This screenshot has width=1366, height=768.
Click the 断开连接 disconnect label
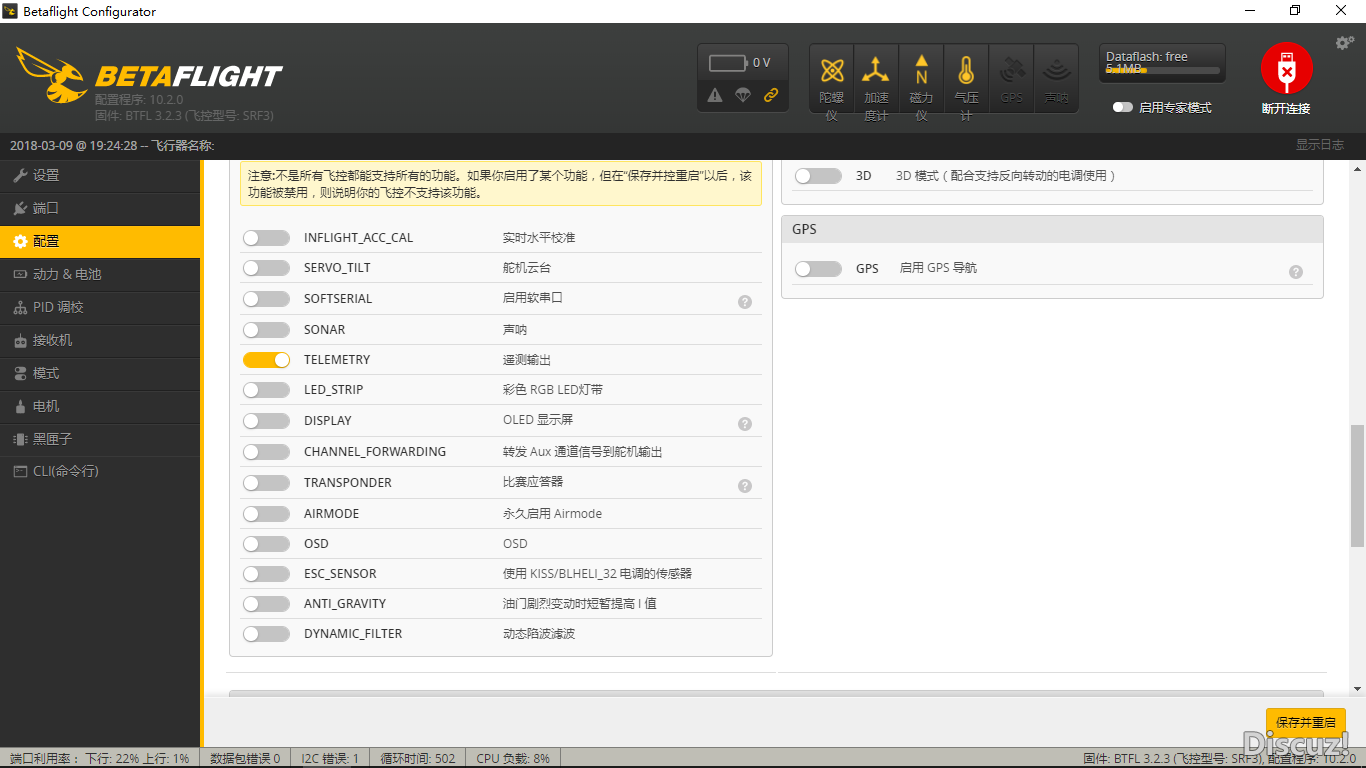1286,108
